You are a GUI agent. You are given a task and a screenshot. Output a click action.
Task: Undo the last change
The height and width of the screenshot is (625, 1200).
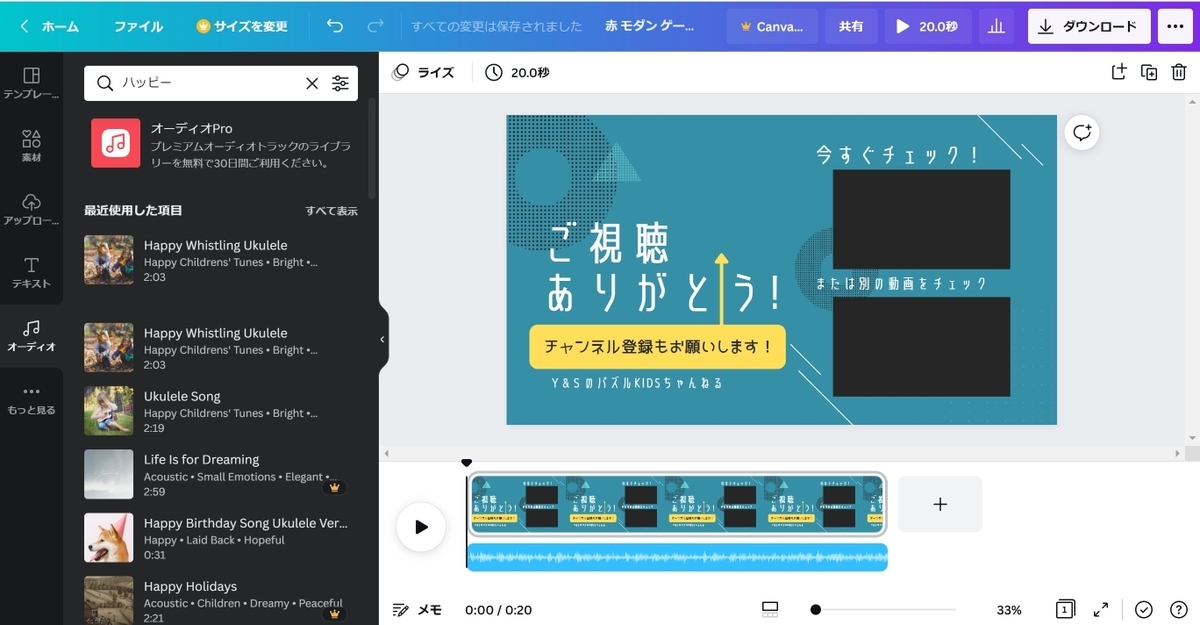tap(334, 27)
